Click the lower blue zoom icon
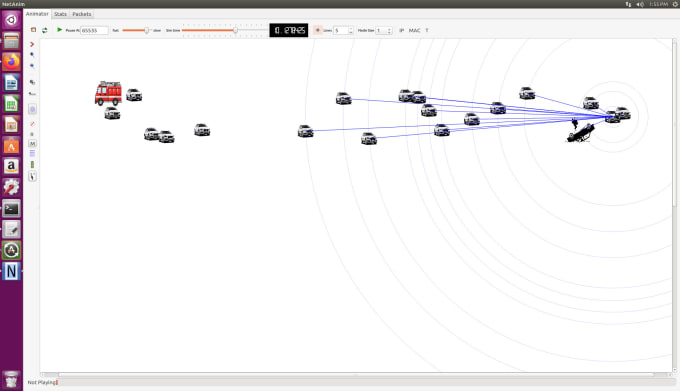Screen dimensions: 680x391 (x=32, y=66)
